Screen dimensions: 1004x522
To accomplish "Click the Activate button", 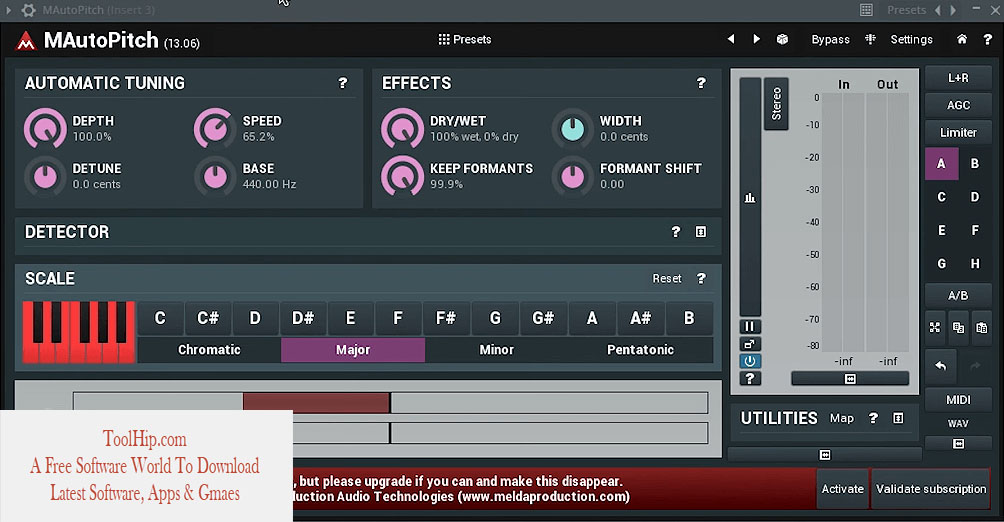I will [x=843, y=489].
